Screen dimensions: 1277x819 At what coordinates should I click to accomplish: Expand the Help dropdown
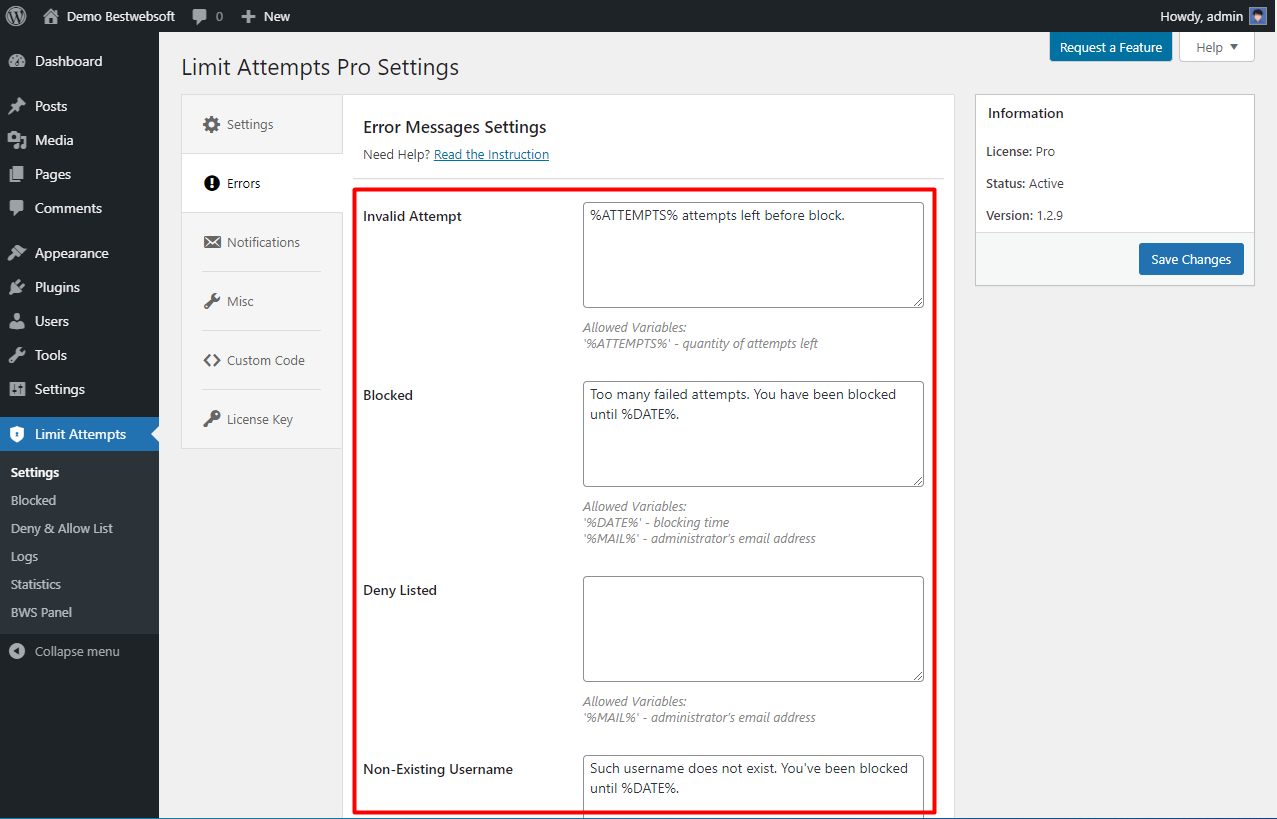(x=1217, y=47)
